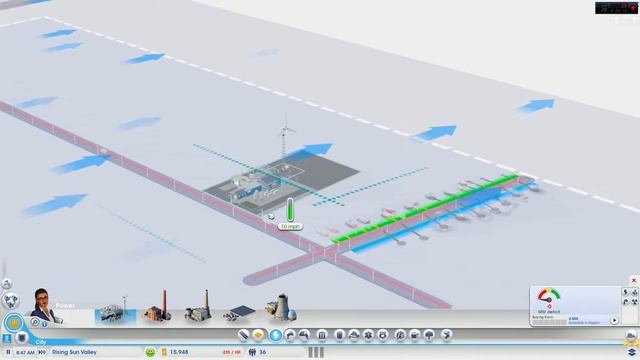Image resolution: width=640 pixels, height=360 pixels.
Task: Open the data layers stack icon
Action: point(632,352)
